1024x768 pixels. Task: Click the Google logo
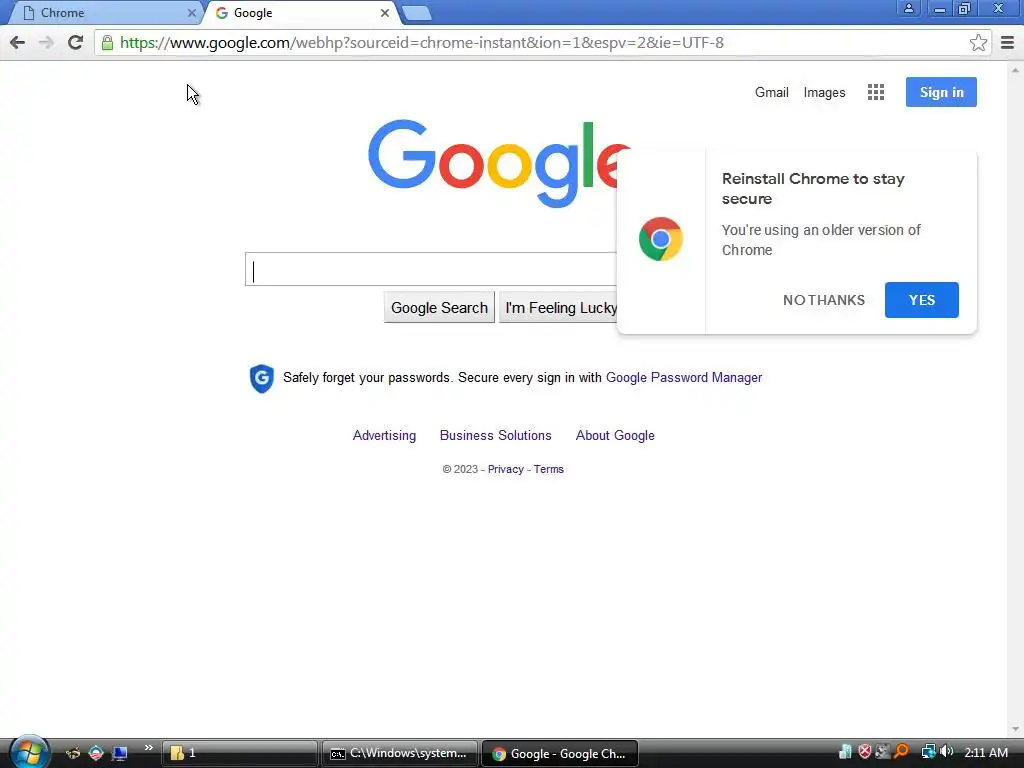coord(492,163)
